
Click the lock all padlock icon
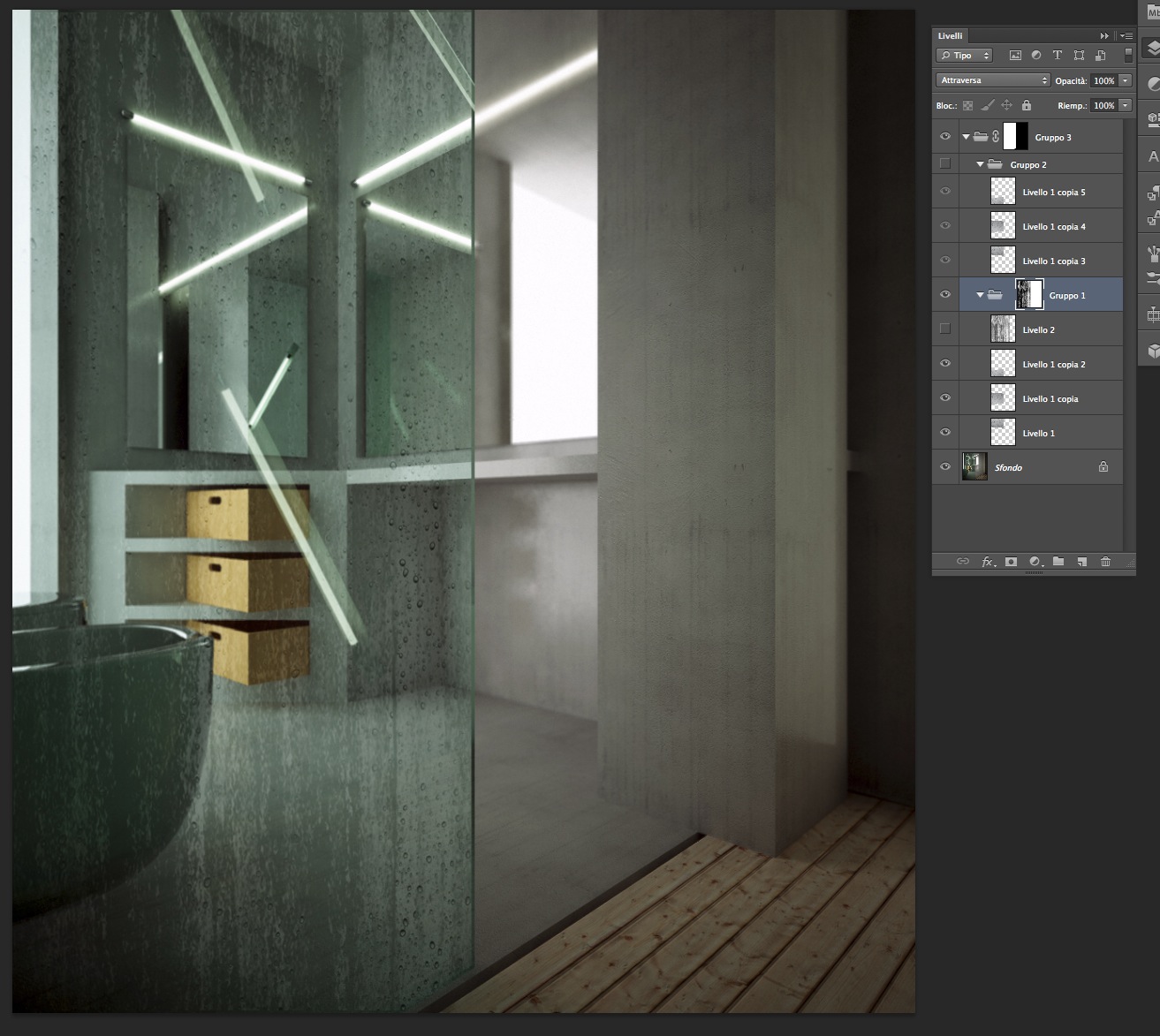click(1026, 105)
